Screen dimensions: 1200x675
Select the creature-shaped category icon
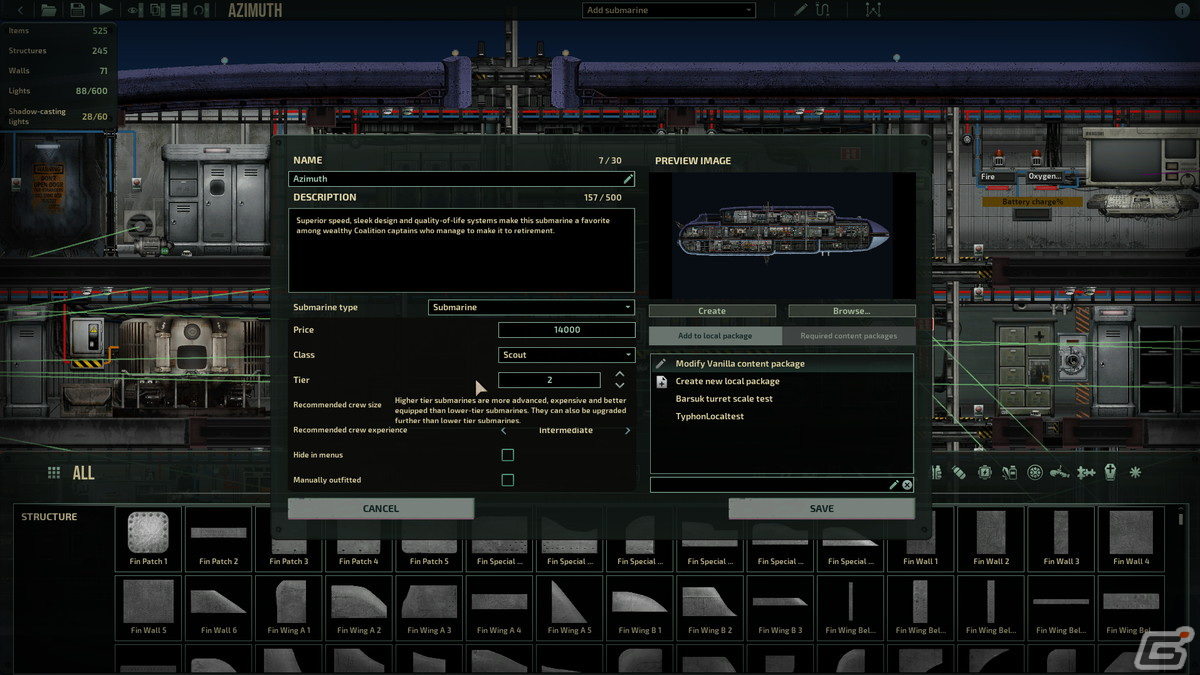(x=1086, y=472)
